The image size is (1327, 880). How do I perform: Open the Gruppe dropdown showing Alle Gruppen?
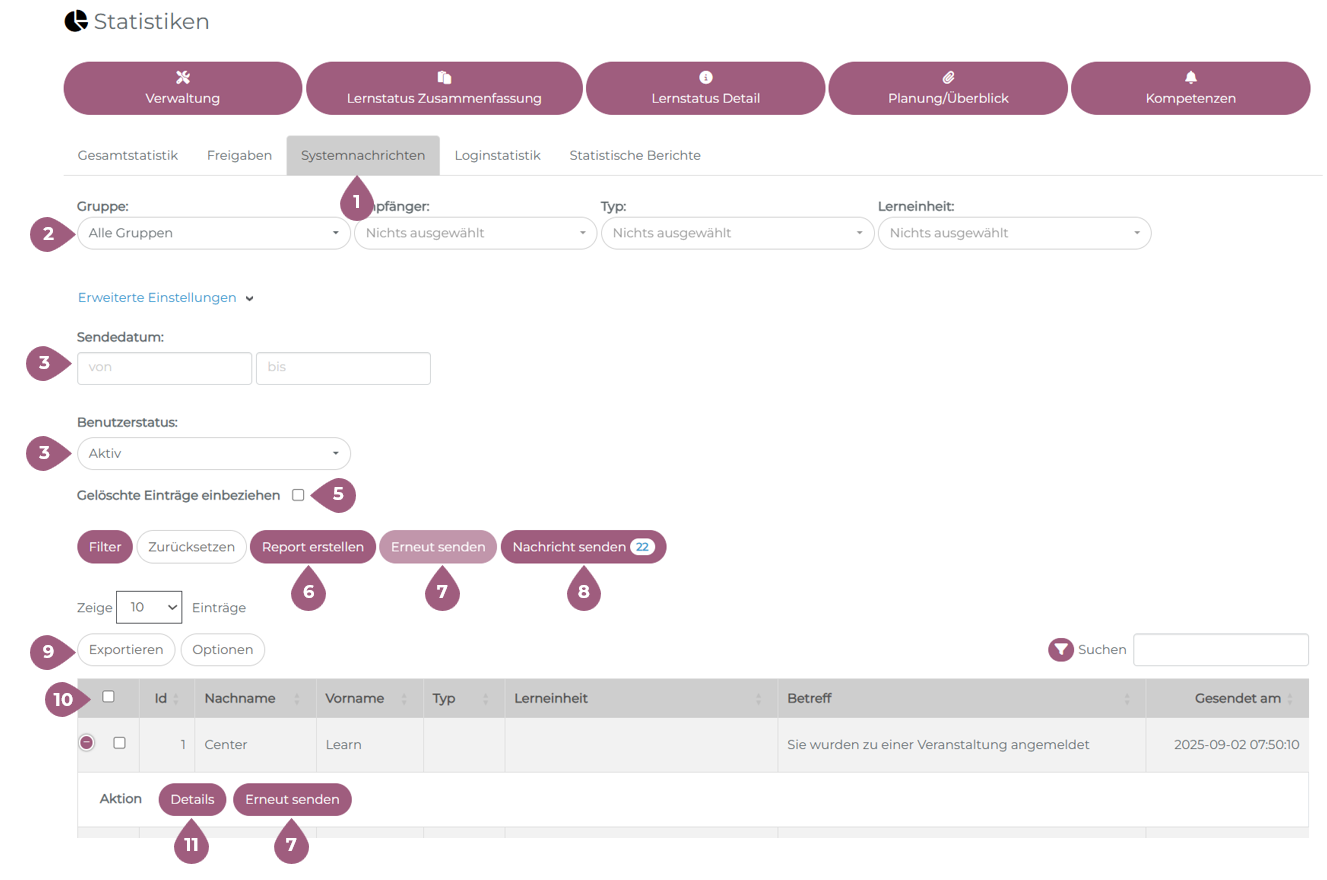point(213,233)
